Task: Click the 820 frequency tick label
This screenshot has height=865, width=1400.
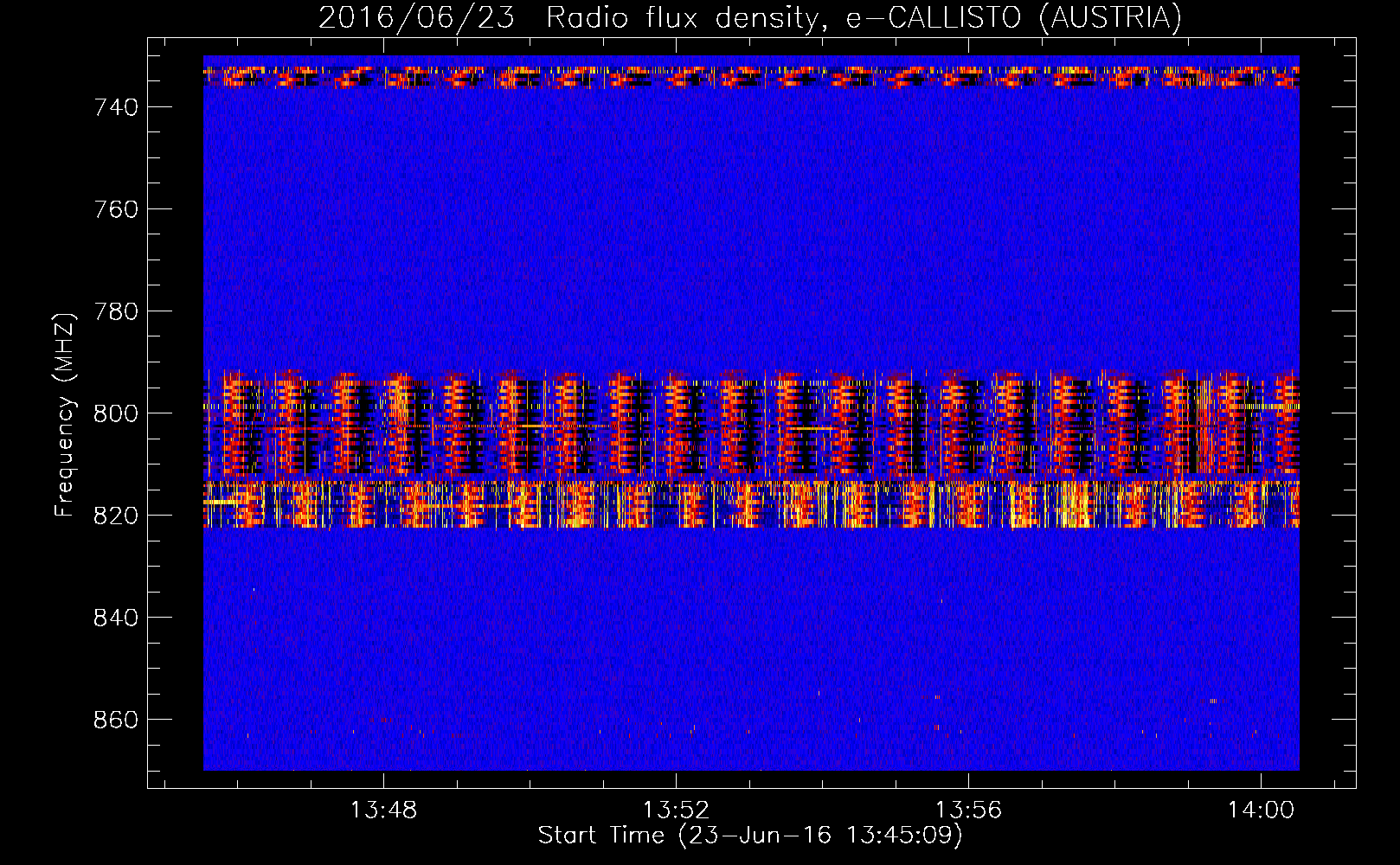Action: point(116,516)
